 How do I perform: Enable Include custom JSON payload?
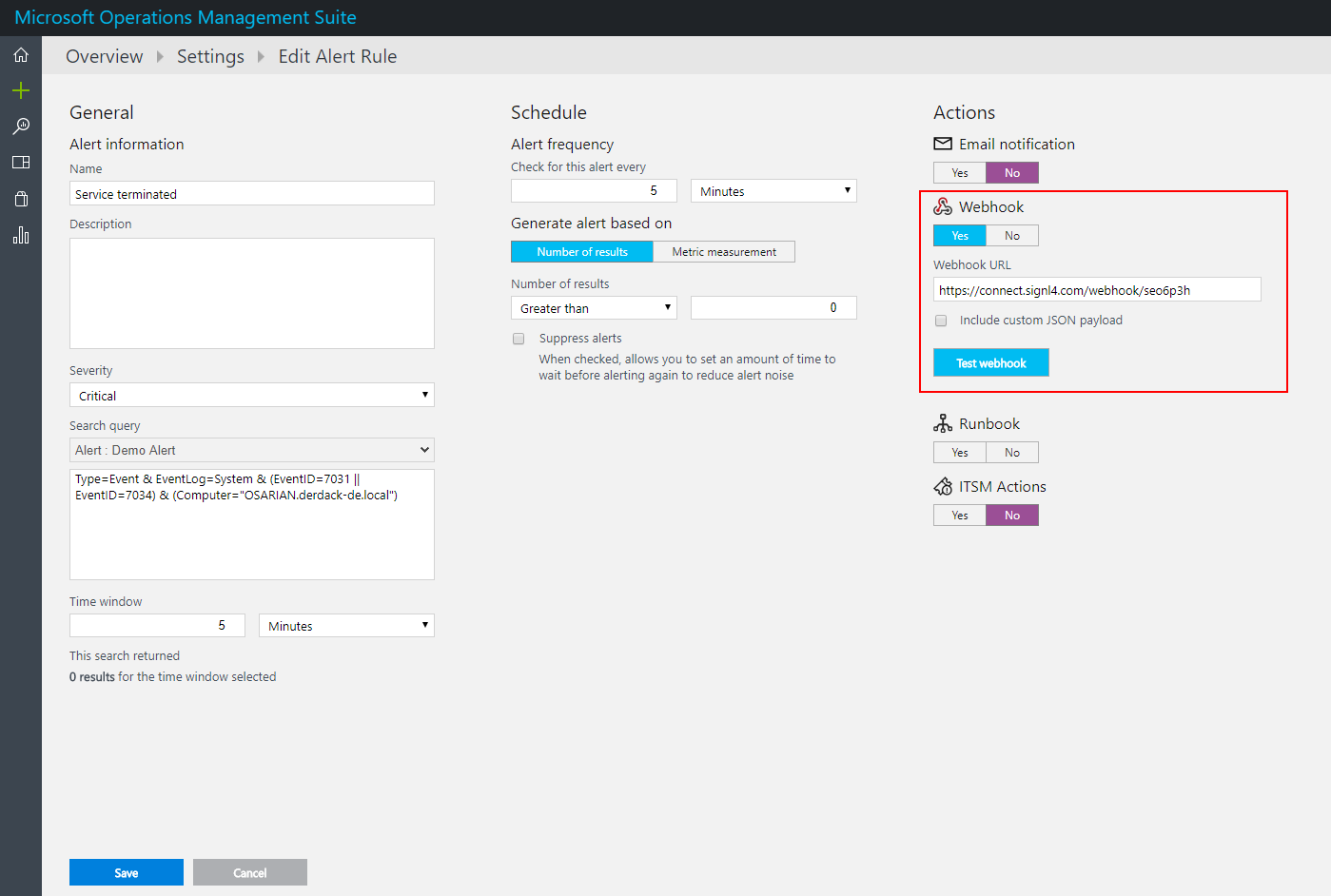(x=941, y=321)
